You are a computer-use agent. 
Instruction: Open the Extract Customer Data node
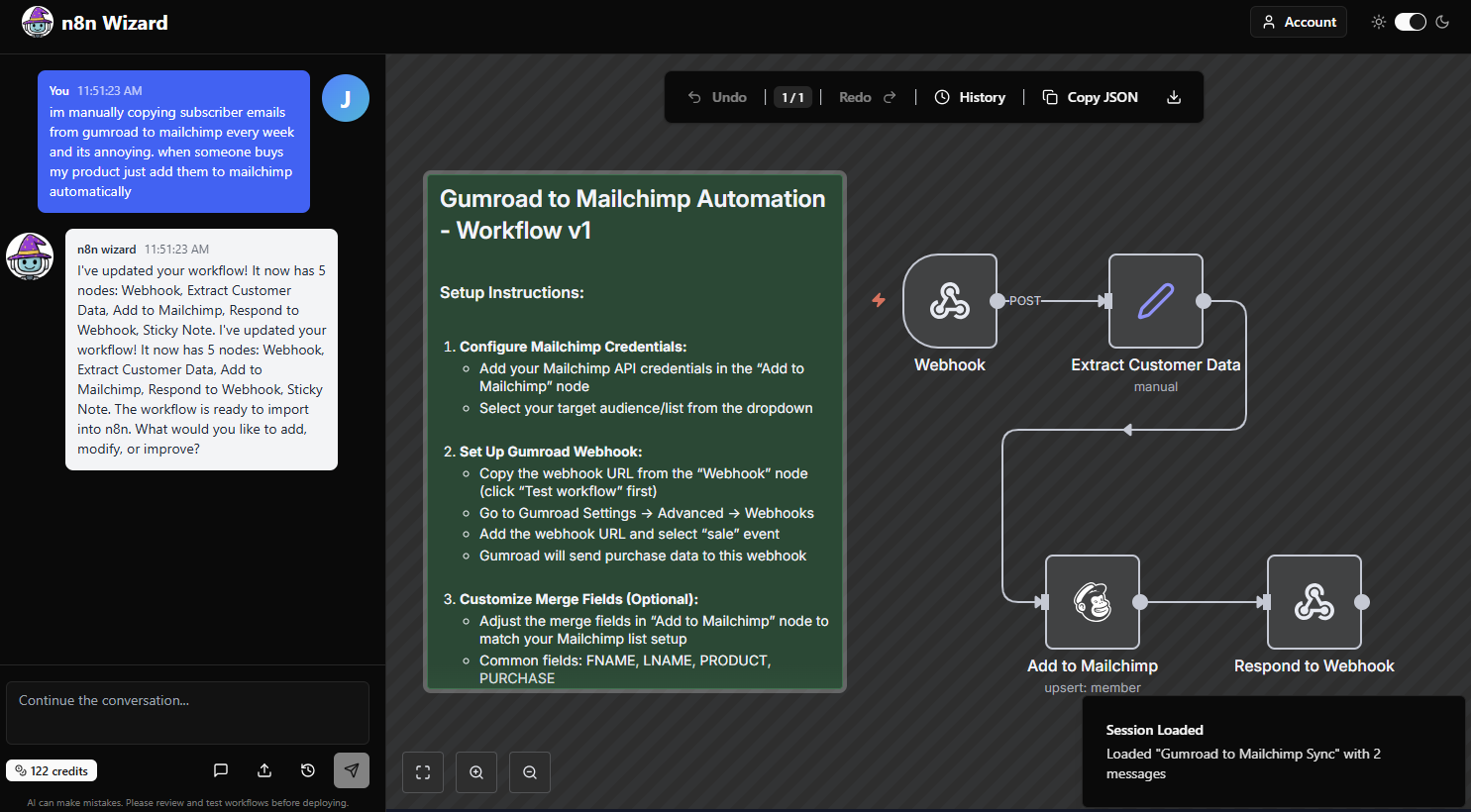[1156, 301]
